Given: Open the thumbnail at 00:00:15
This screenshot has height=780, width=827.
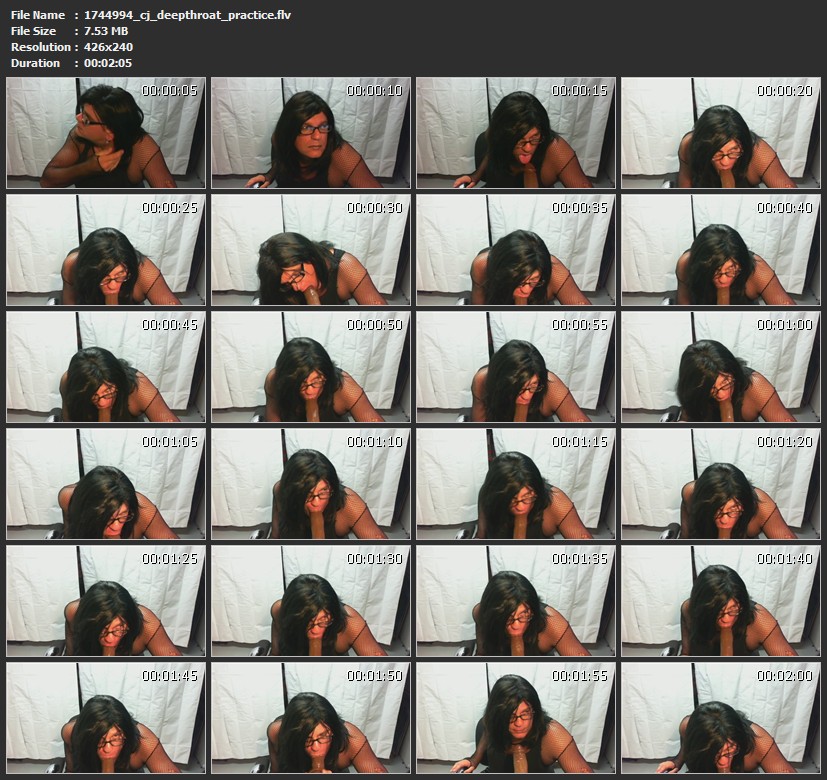Looking at the screenshot, I should pyautogui.click(x=516, y=133).
